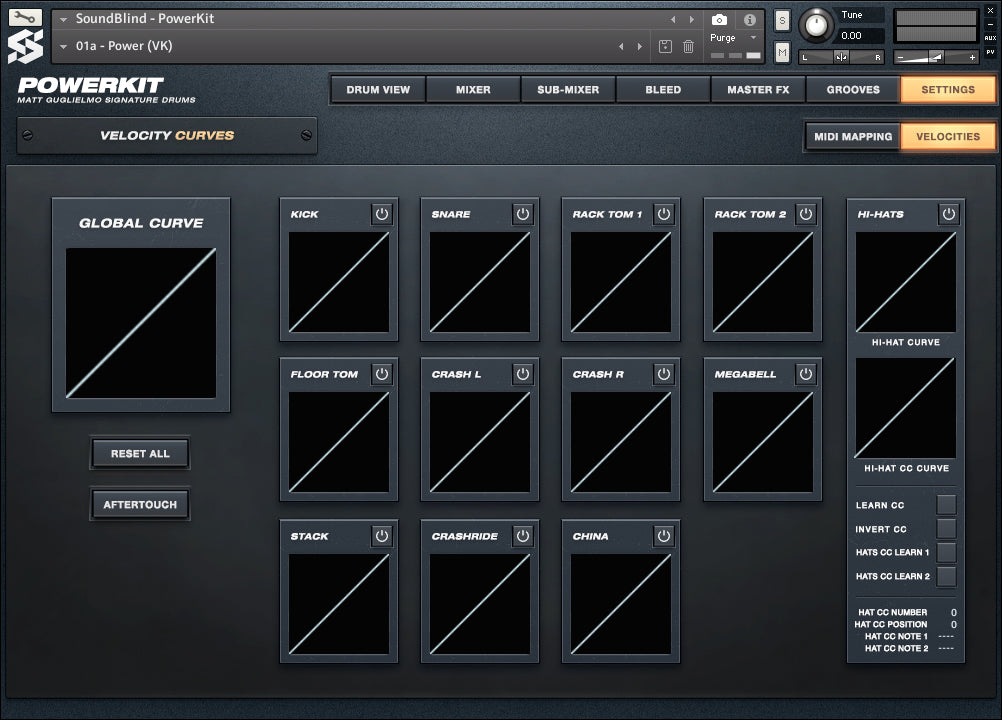Click the Global Curve editor graph

coord(141,323)
